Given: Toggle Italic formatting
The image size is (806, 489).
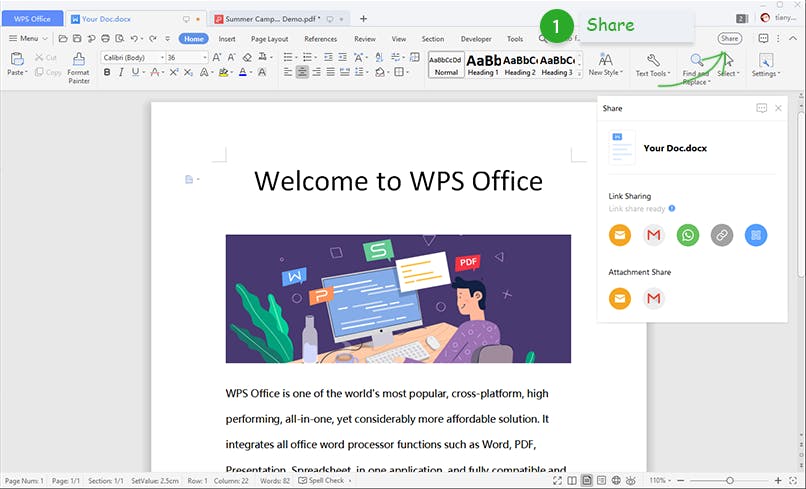Looking at the screenshot, I should (x=121, y=73).
